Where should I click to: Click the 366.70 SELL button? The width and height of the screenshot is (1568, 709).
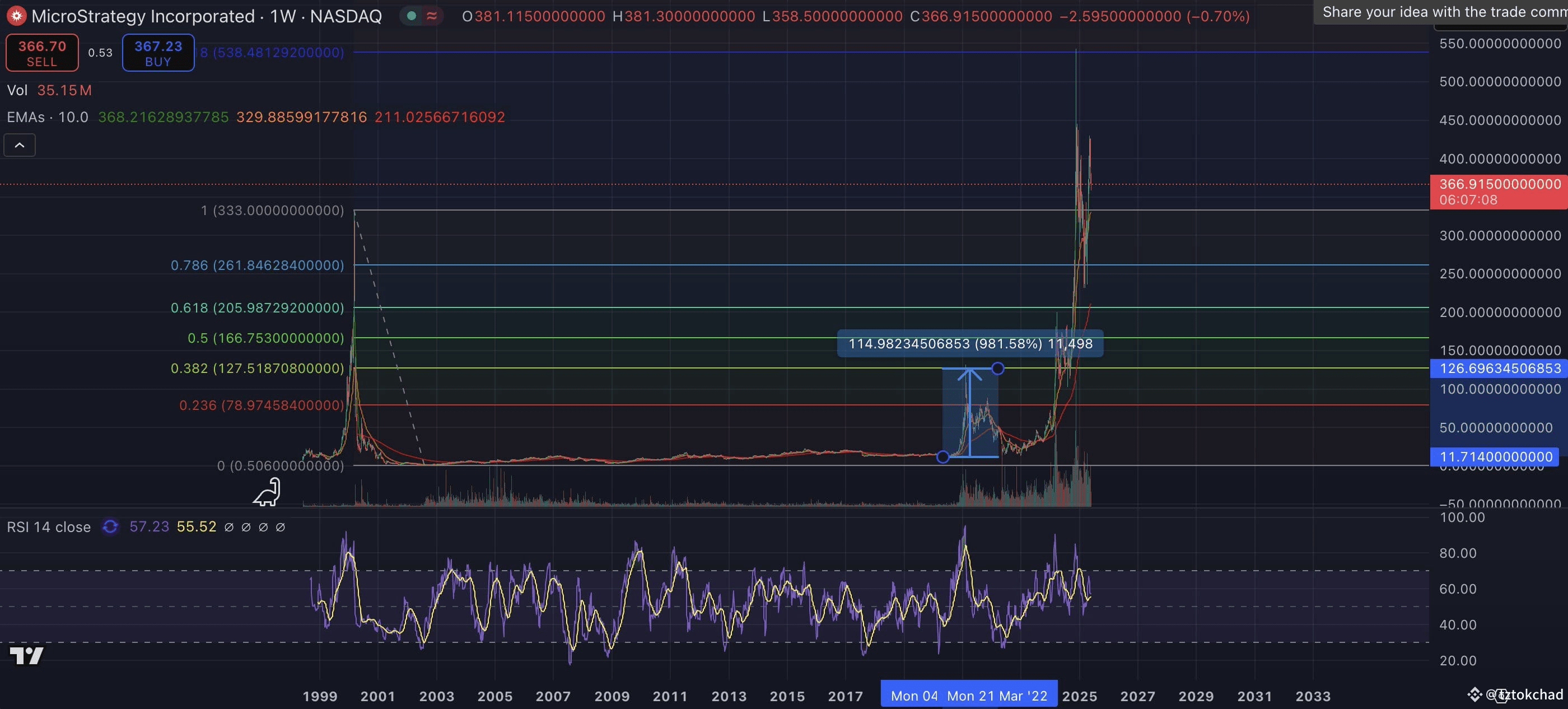pos(42,53)
